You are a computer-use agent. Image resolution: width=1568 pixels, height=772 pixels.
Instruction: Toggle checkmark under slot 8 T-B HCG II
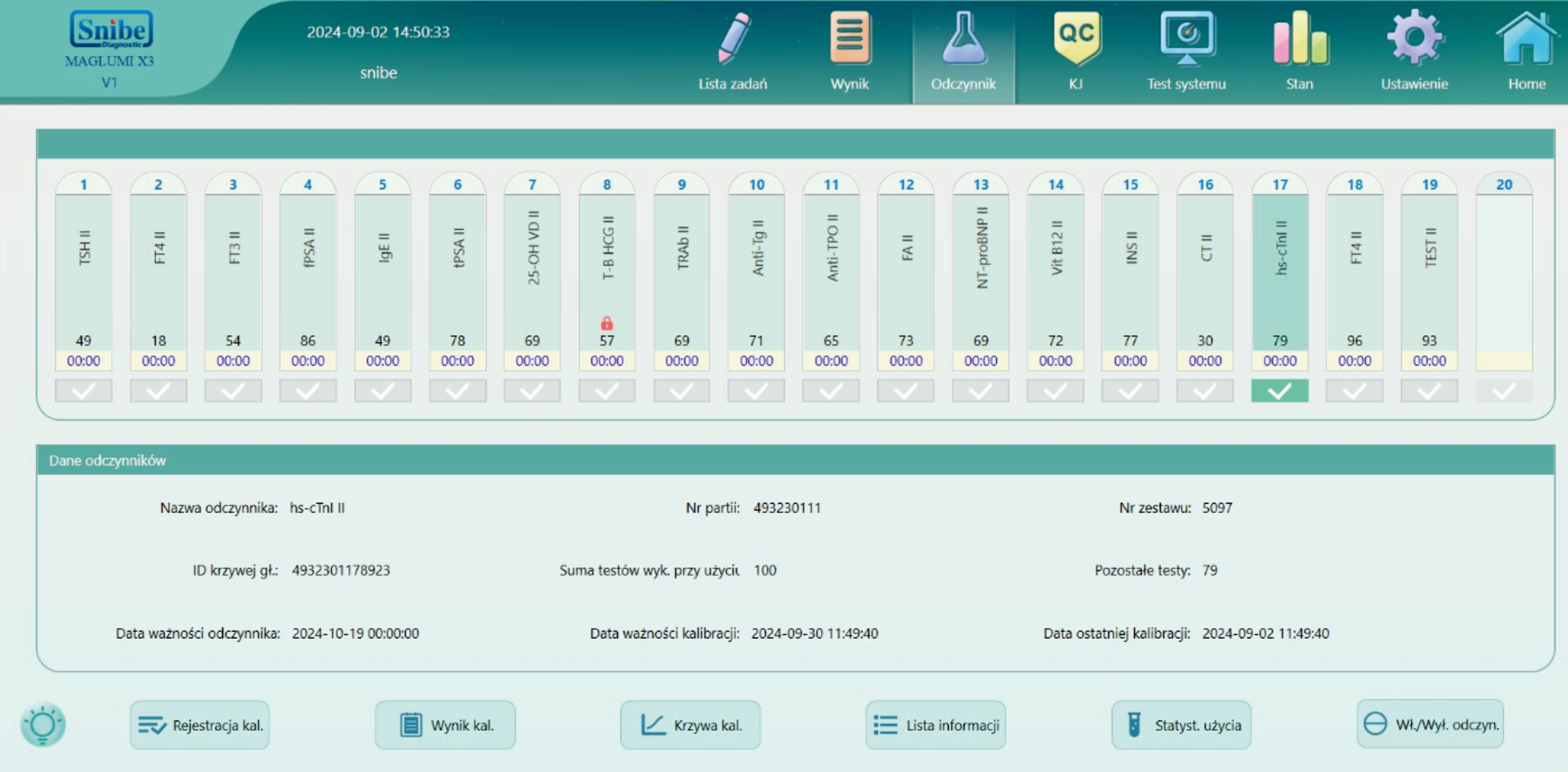click(607, 391)
